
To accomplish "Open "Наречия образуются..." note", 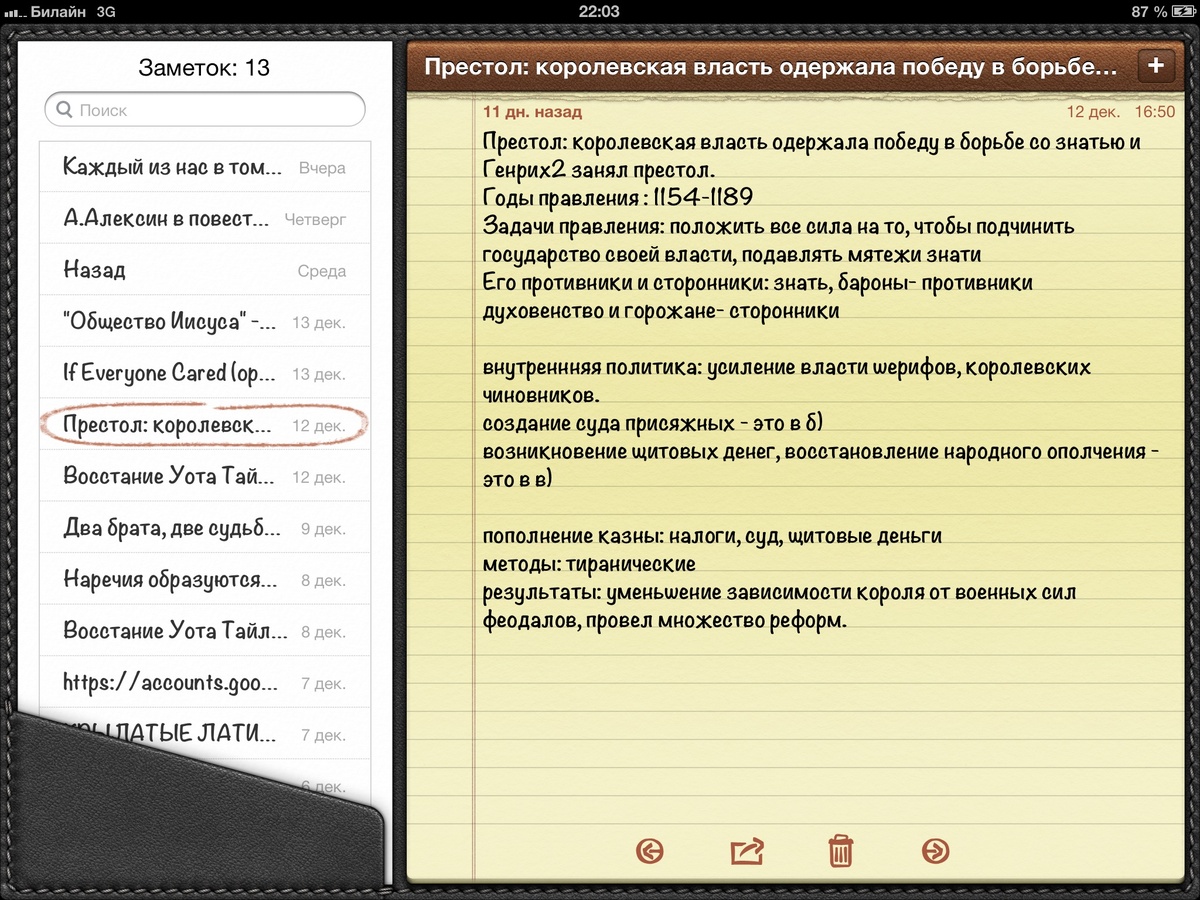I will pyautogui.click(x=205, y=580).
